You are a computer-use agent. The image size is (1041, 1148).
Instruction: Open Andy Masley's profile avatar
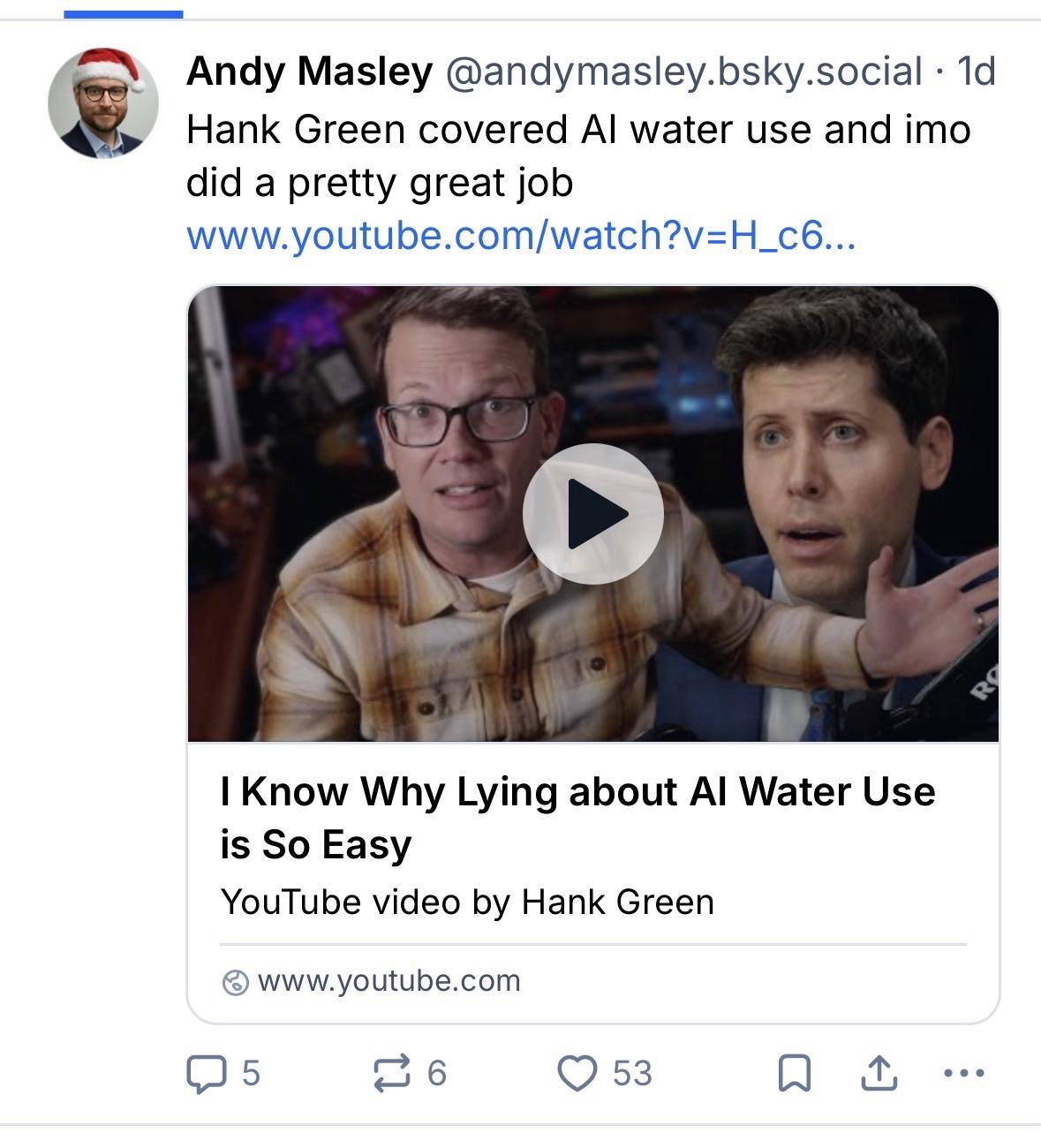(x=102, y=102)
